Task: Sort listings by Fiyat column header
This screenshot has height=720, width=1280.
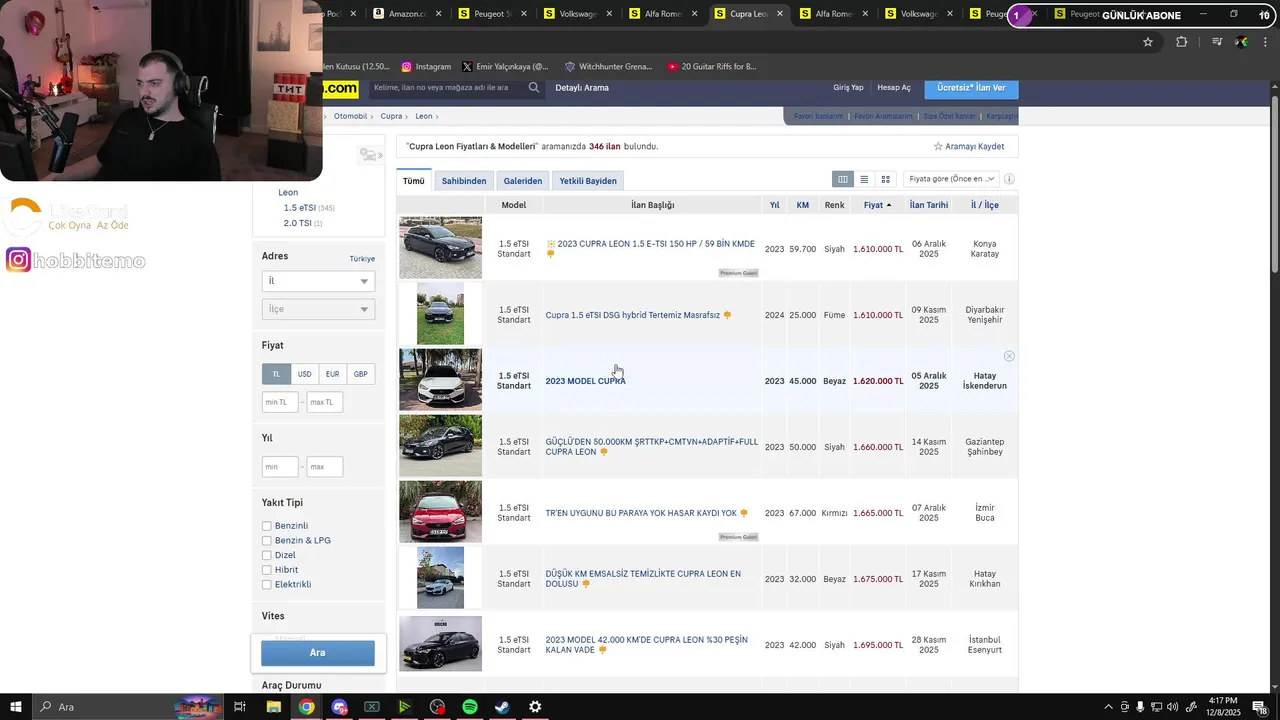Action: [877, 205]
